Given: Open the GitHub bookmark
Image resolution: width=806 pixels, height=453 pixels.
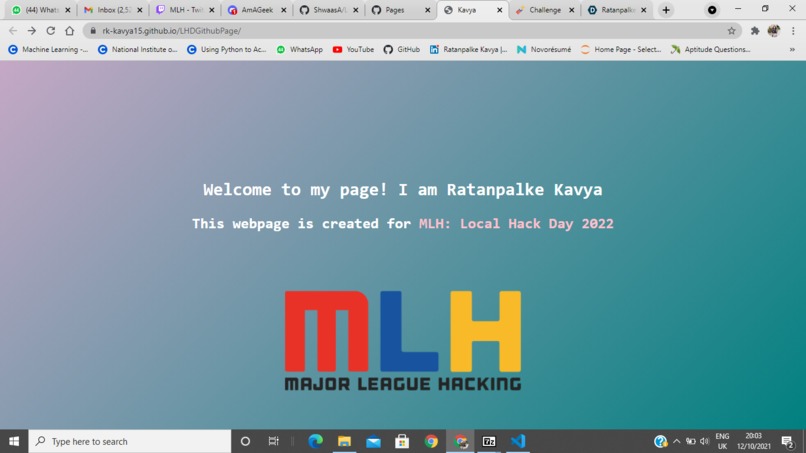Looking at the screenshot, I should (x=401, y=49).
